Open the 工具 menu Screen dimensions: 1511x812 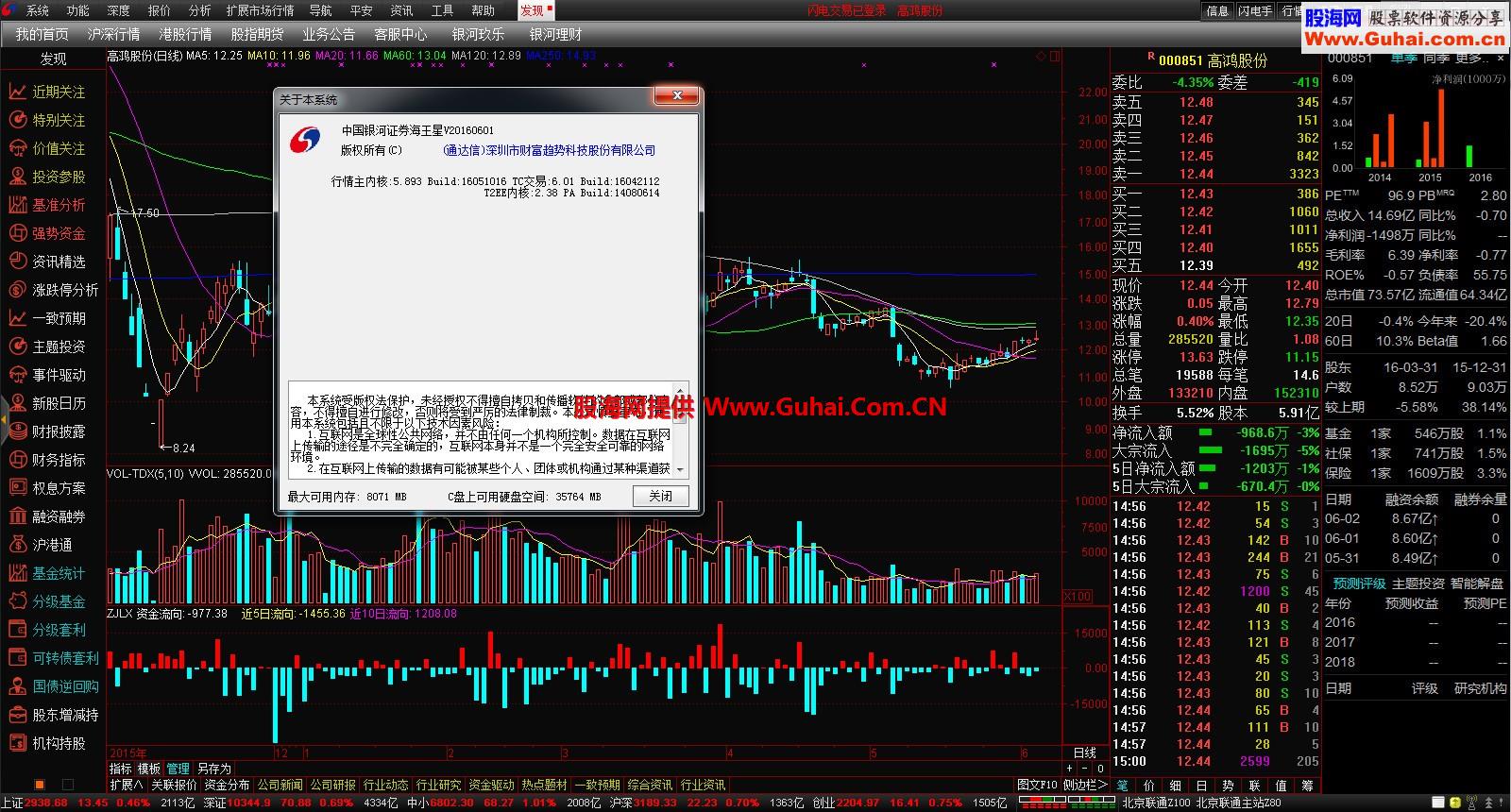coord(442,10)
